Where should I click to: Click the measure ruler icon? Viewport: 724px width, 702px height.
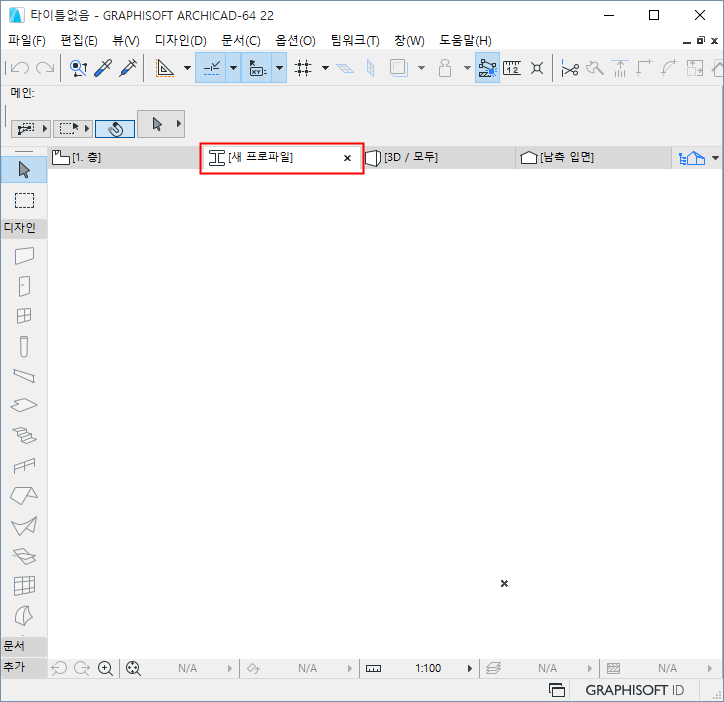[x=512, y=68]
